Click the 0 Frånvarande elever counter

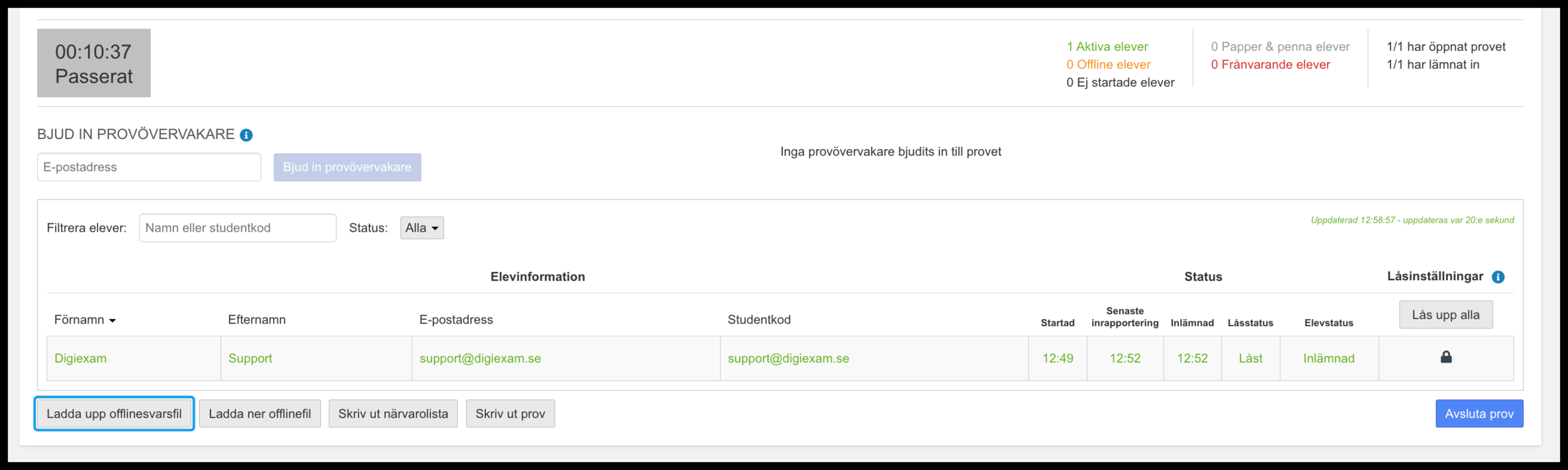(x=1270, y=64)
